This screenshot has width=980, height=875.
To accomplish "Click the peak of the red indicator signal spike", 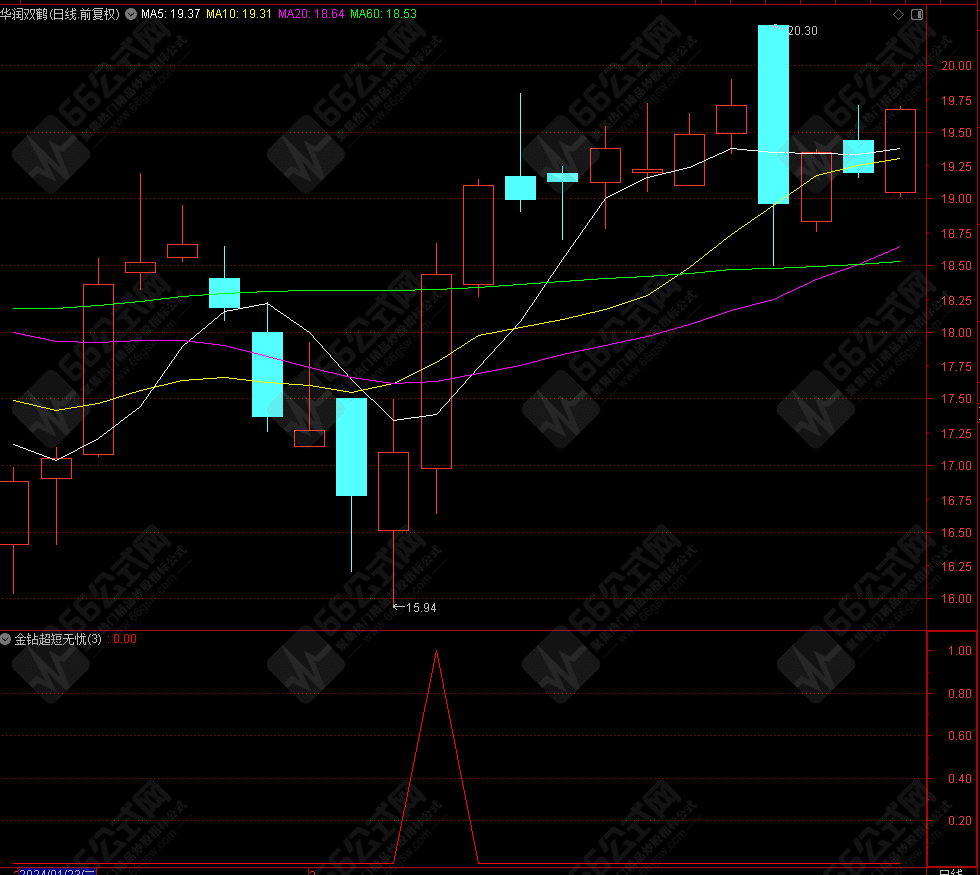I will coord(436,651).
